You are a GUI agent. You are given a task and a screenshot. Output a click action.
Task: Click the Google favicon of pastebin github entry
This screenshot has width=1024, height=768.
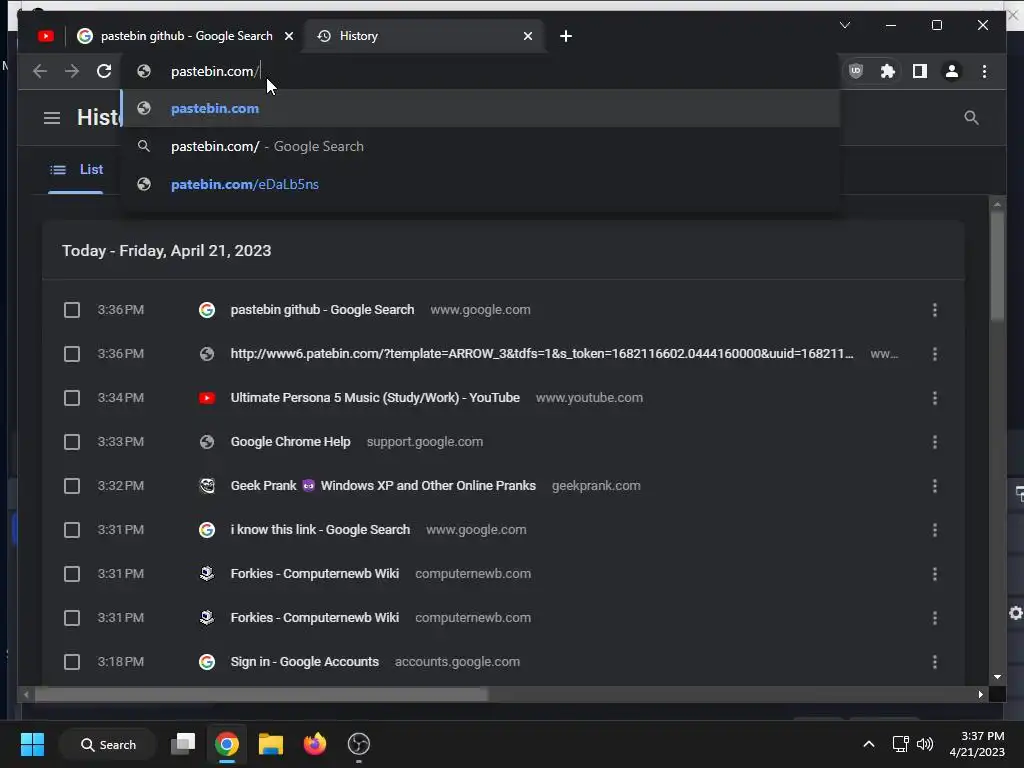coord(207,310)
